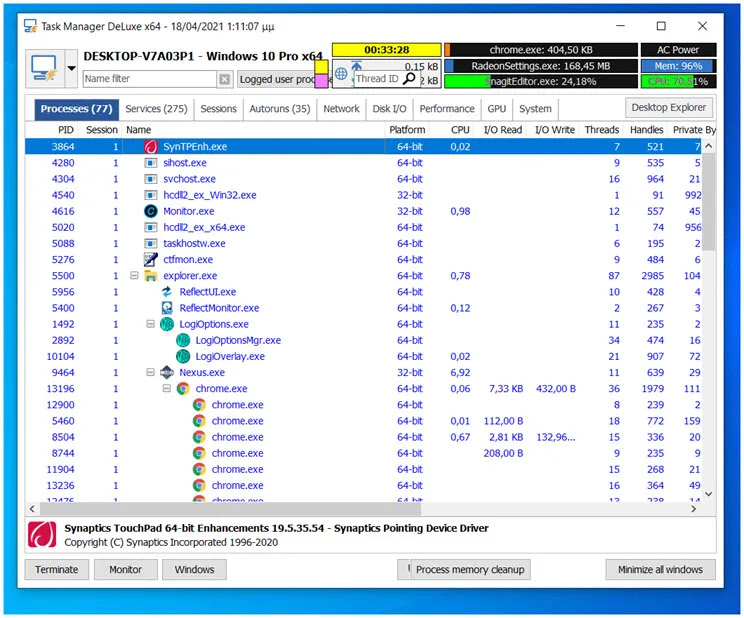This screenshot has width=744, height=618.
Task: Click the explorer.exe folder icon
Action: [150, 276]
